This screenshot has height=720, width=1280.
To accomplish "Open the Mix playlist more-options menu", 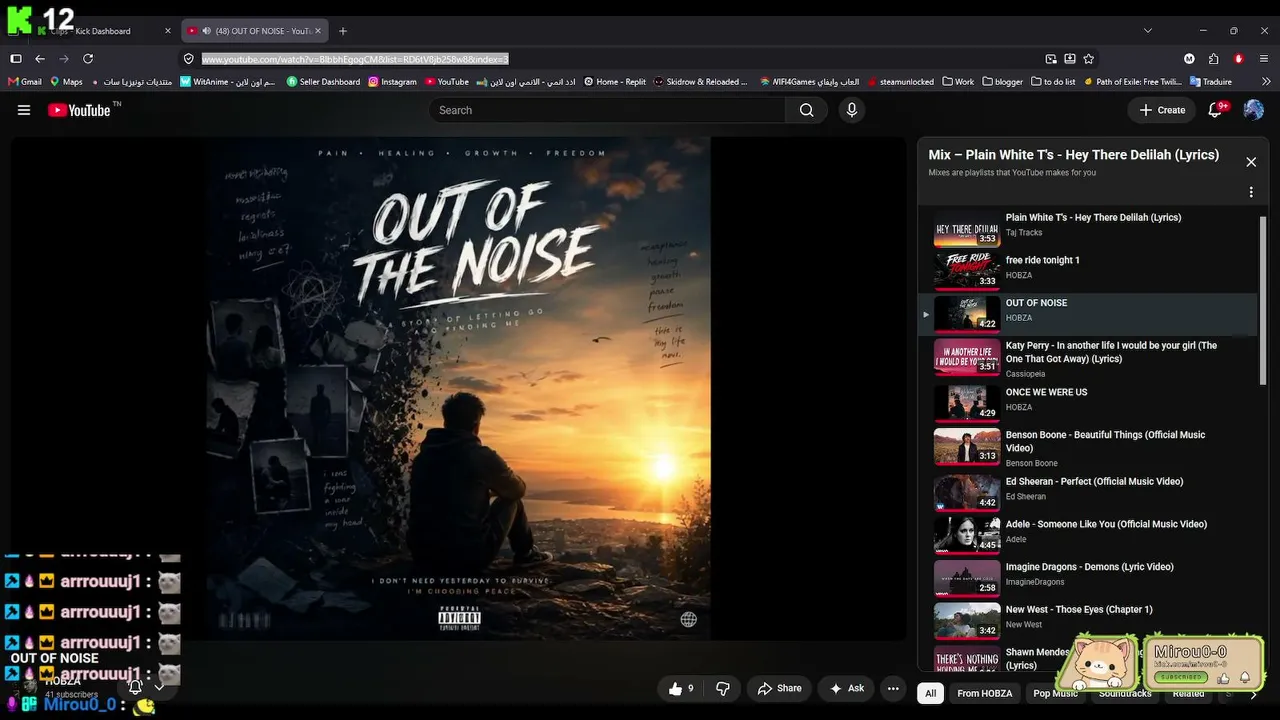I will pyautogui.click(x=1250, y=192).
